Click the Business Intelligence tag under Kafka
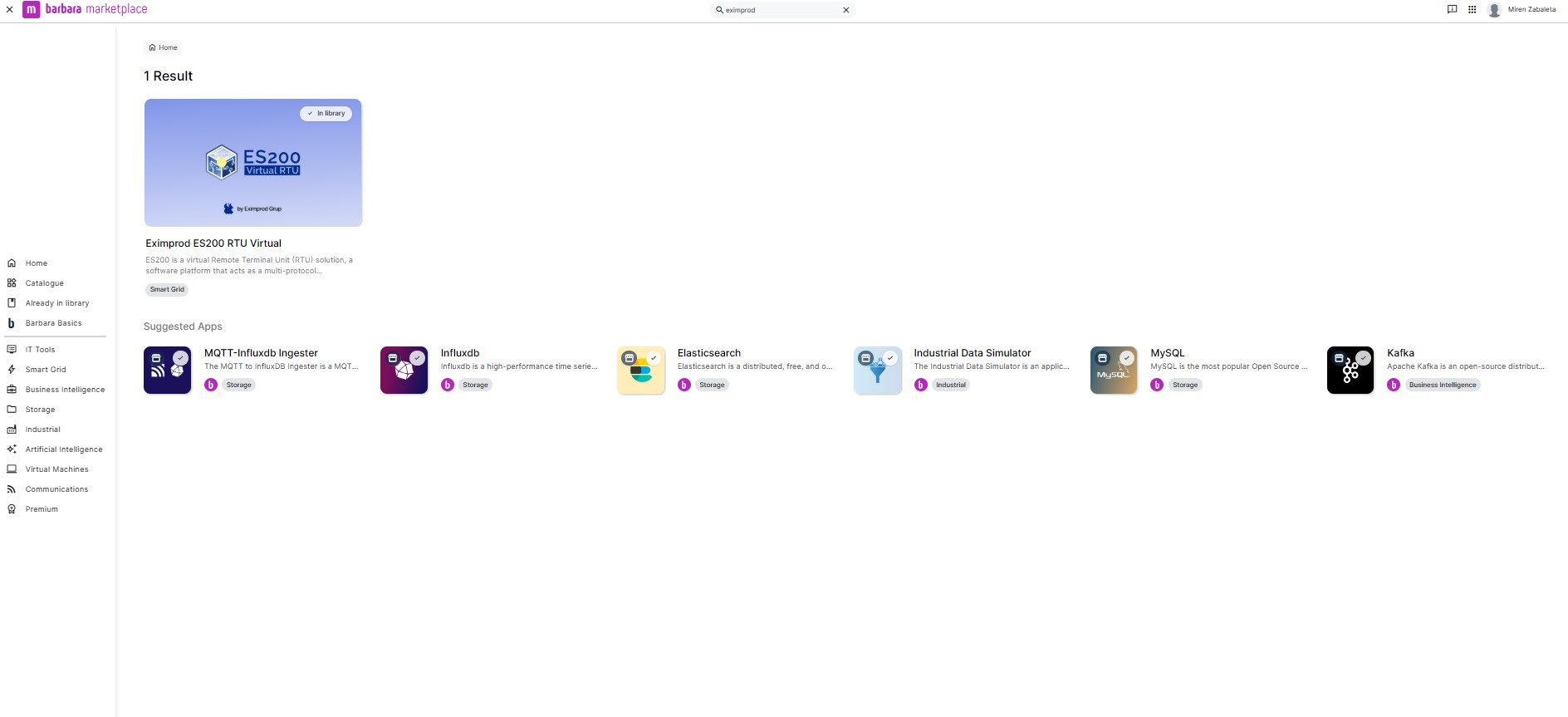This screenshot has width=1568, height=717. 1443,385
